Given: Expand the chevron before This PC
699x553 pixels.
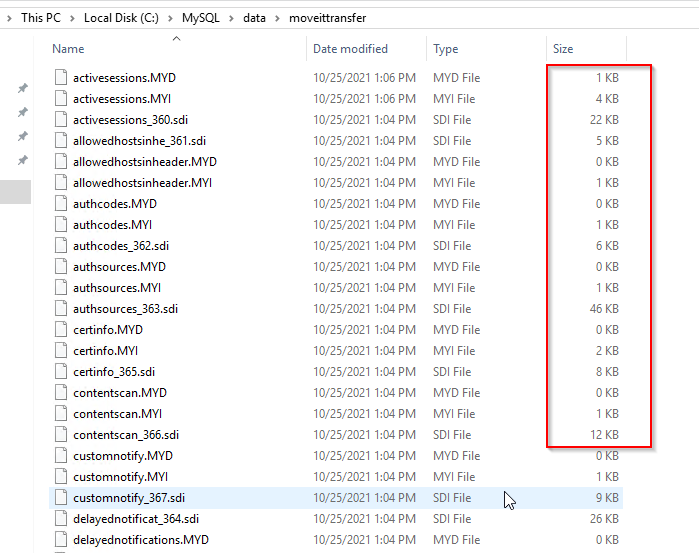Looking at the screenshot, I should (9, 18).
